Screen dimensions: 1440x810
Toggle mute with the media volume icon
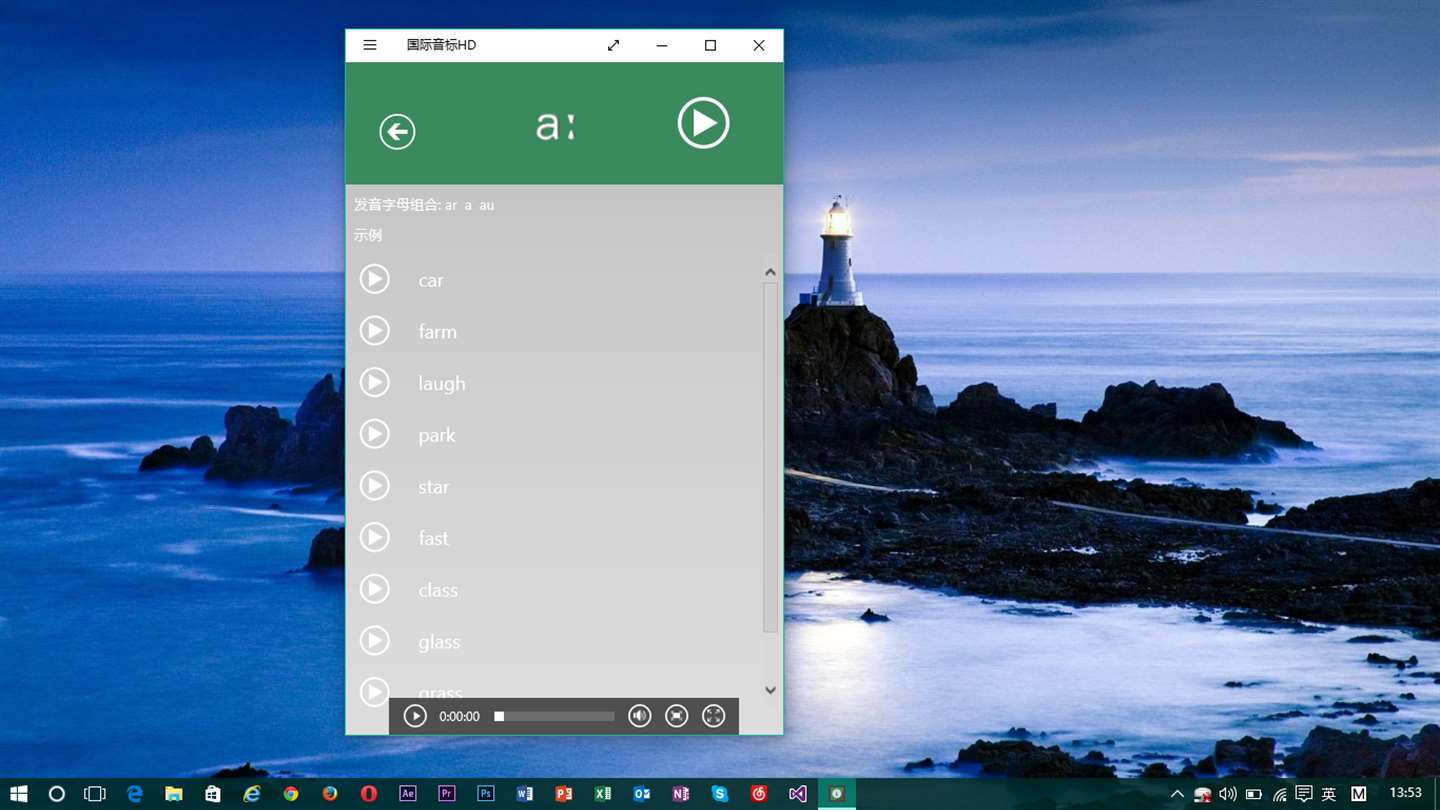640,716
